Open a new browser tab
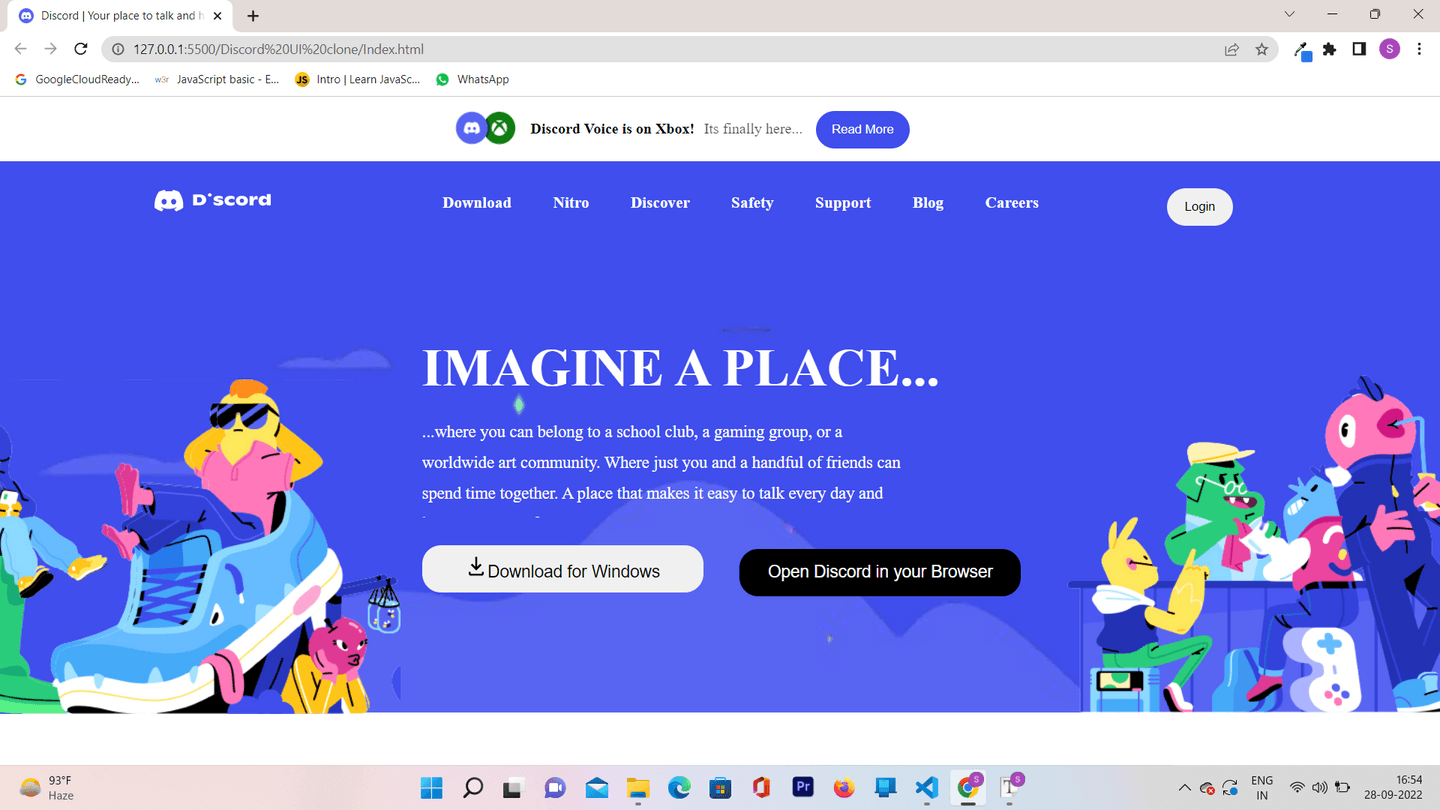 point(253,16)
